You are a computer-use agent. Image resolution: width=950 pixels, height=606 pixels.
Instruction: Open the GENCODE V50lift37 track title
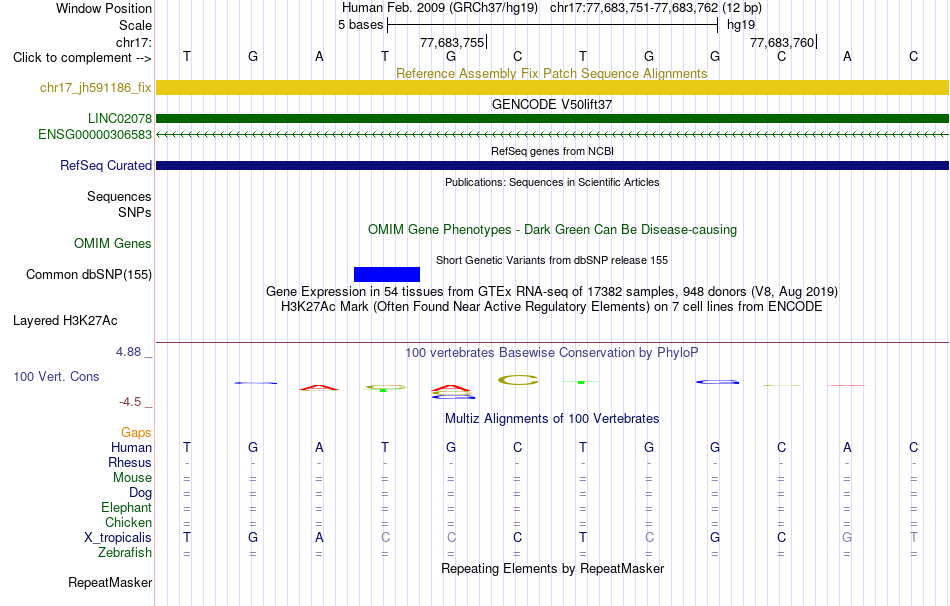(x=552, y=104)
